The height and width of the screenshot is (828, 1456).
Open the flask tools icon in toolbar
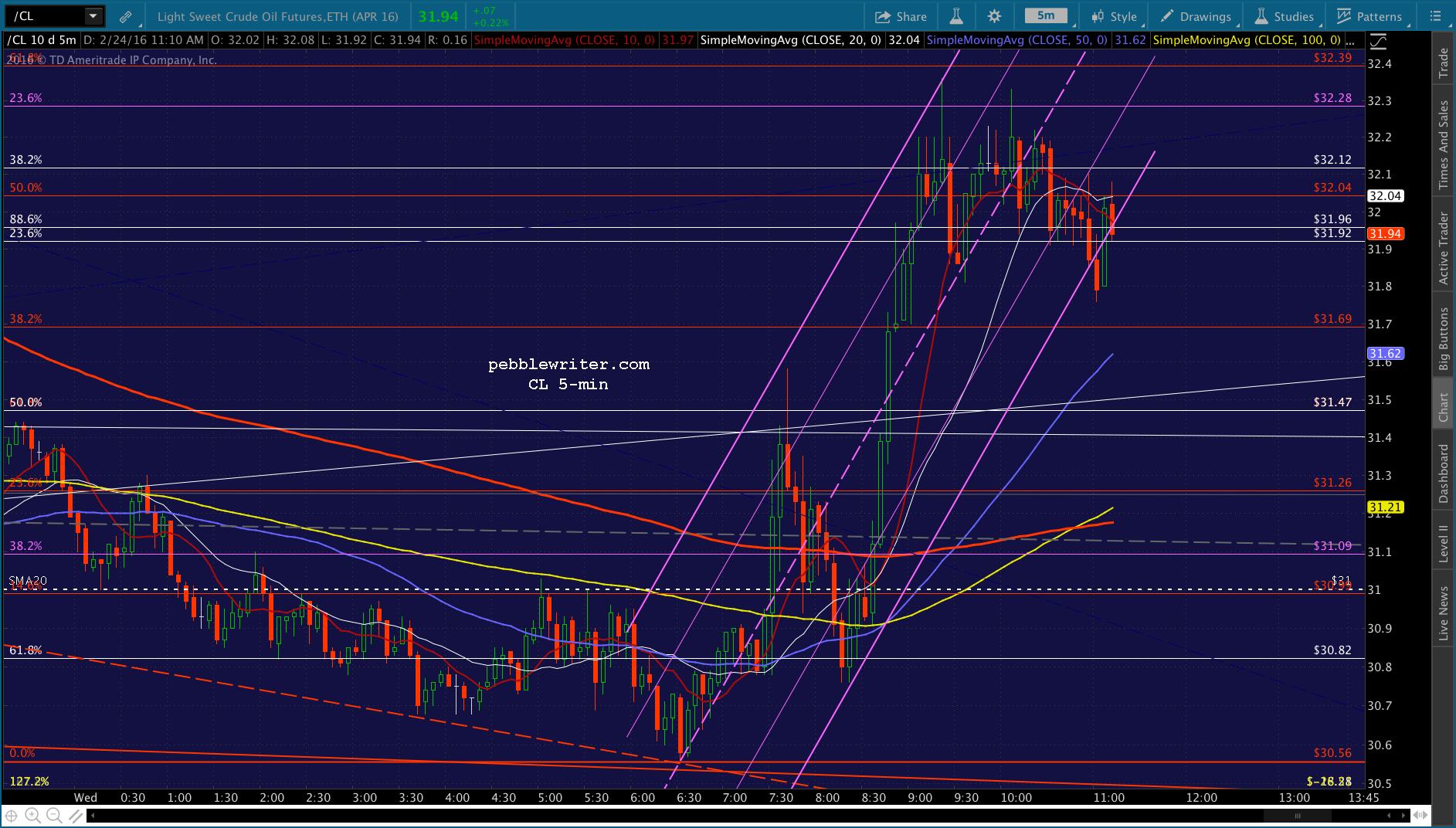(956, 16)
